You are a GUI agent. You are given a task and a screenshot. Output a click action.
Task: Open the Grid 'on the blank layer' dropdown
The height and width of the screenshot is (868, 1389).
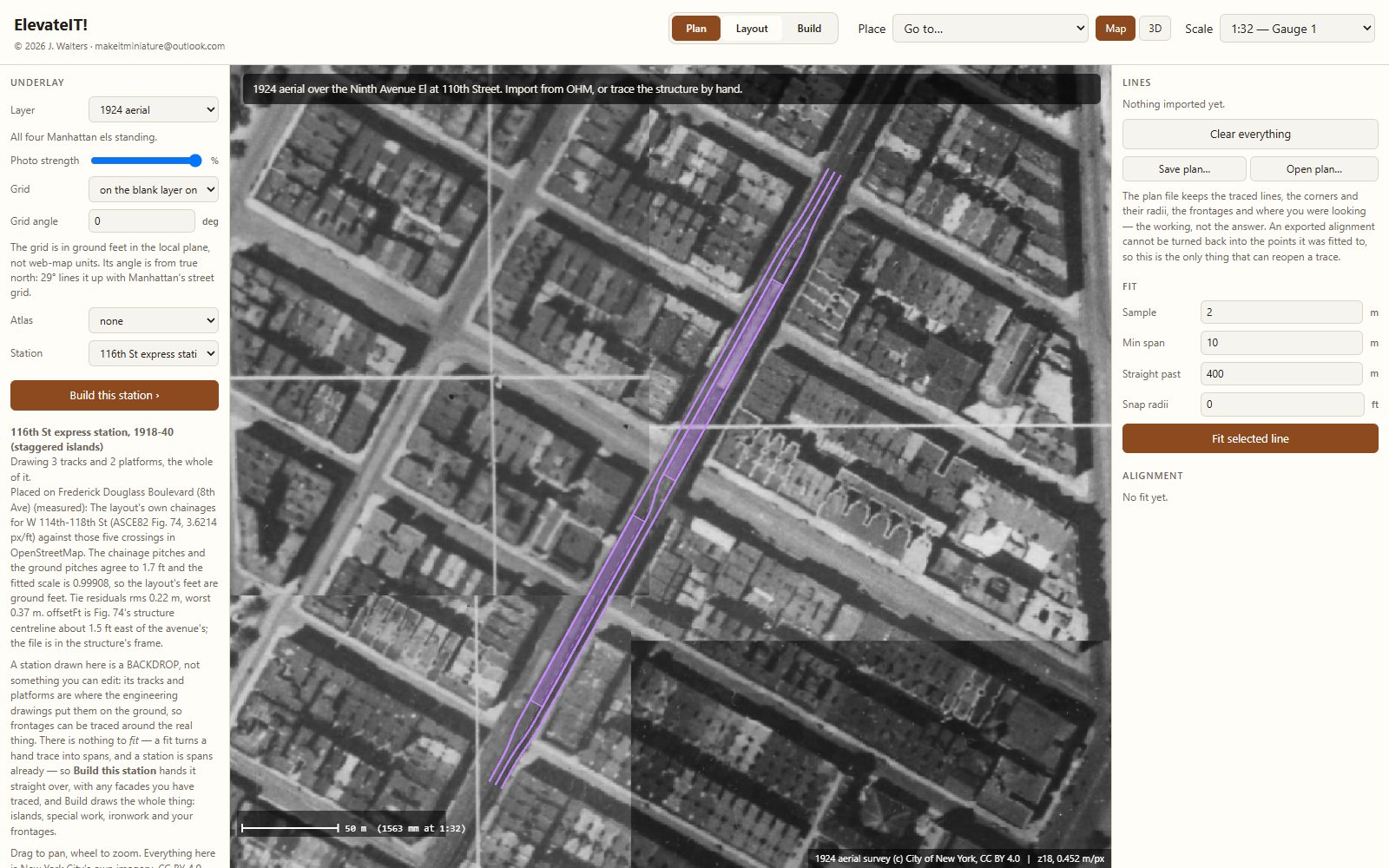pyautogui.click(x=154, y=190)
